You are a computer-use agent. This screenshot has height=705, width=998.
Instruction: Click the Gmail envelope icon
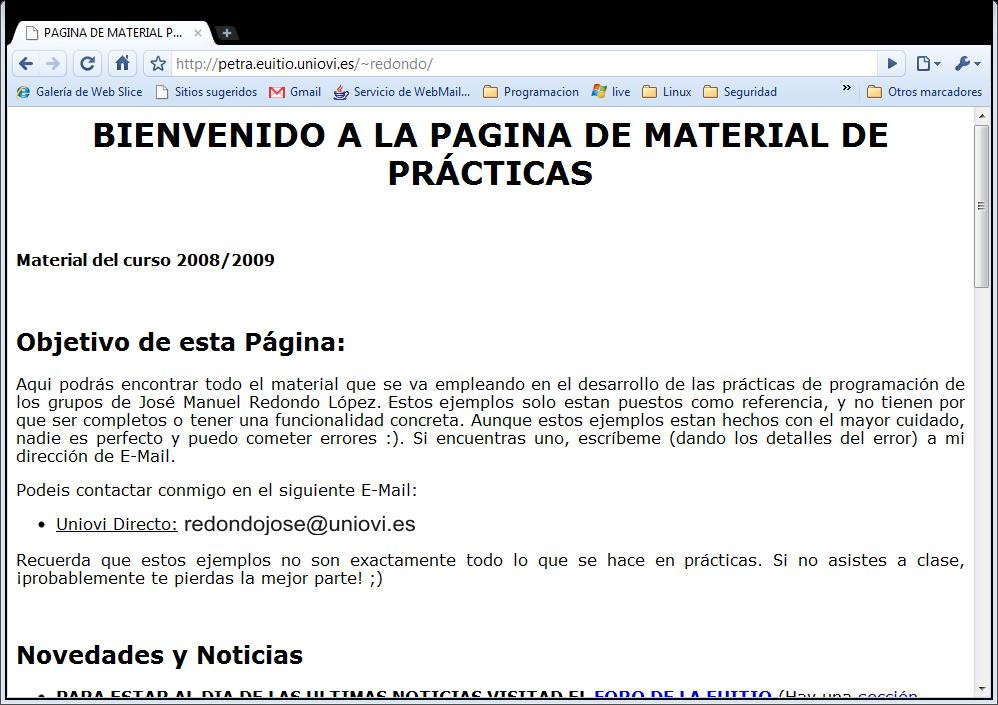(x=276, y=92)
